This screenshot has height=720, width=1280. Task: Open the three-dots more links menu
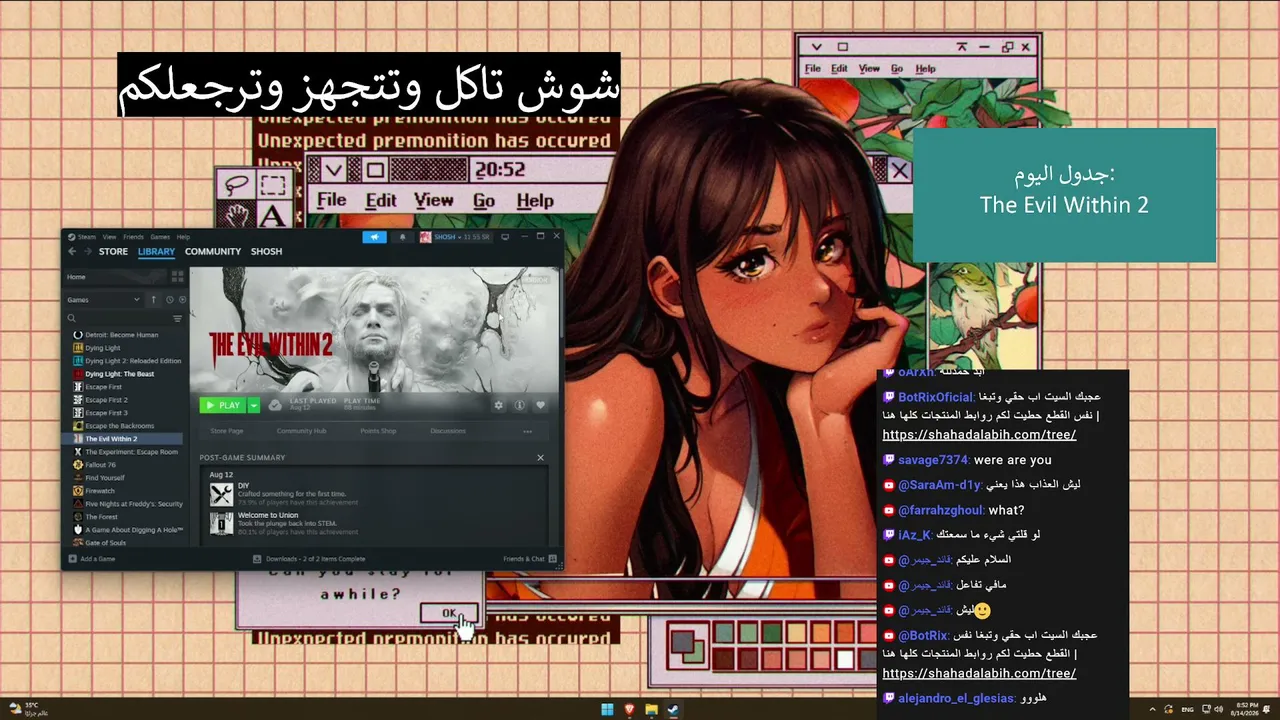[527, 431]
